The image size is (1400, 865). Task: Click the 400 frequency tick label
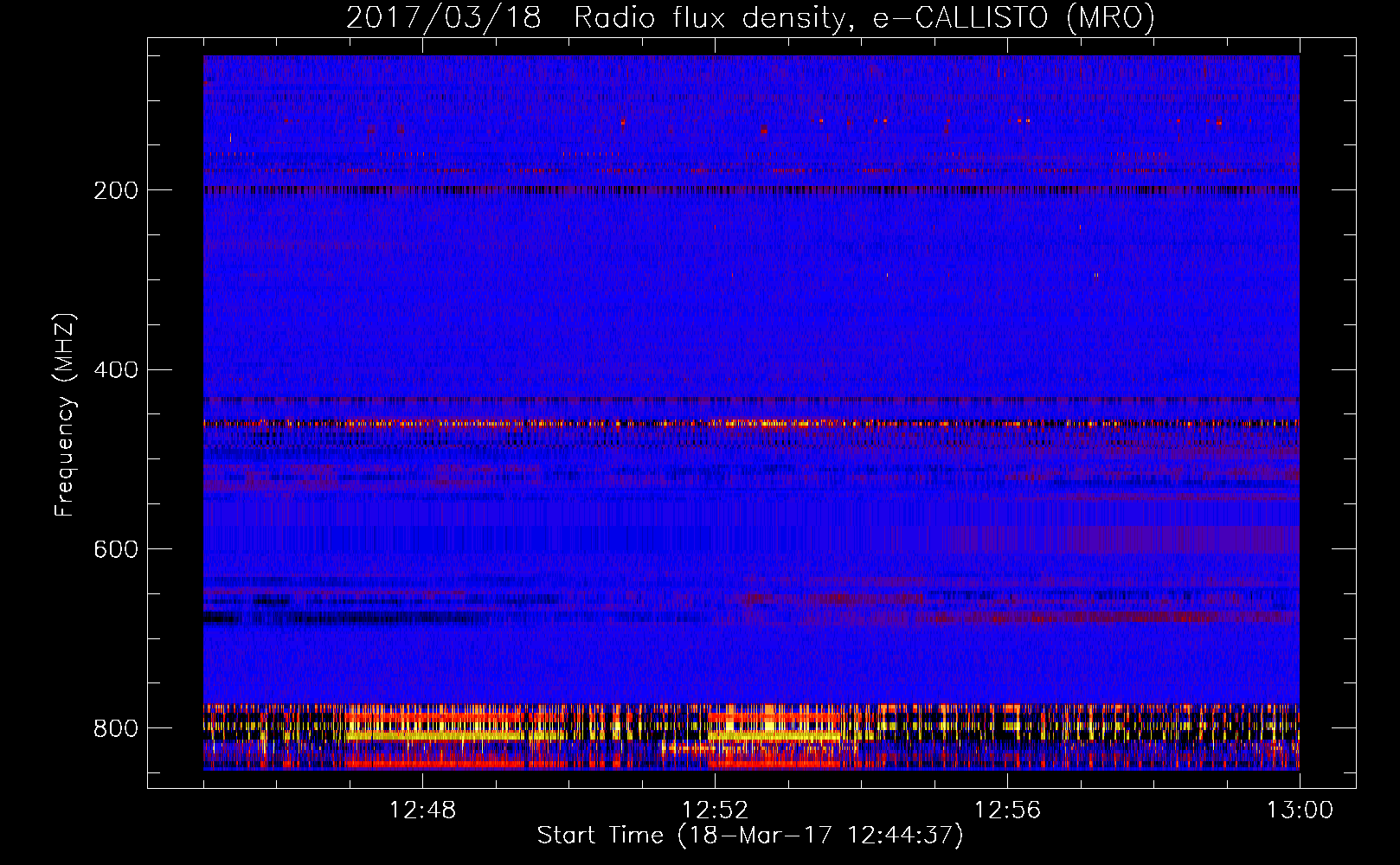(116, 370)
